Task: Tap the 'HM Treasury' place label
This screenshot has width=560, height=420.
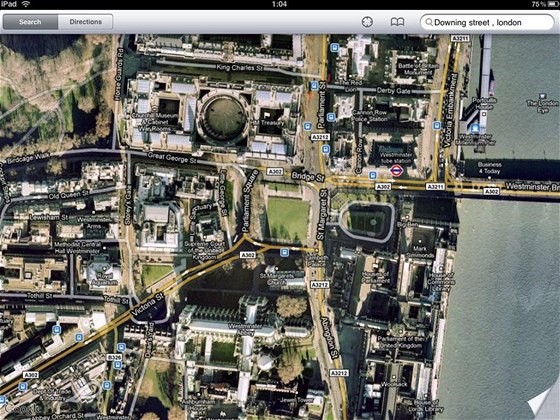Action: pos(268,123)
